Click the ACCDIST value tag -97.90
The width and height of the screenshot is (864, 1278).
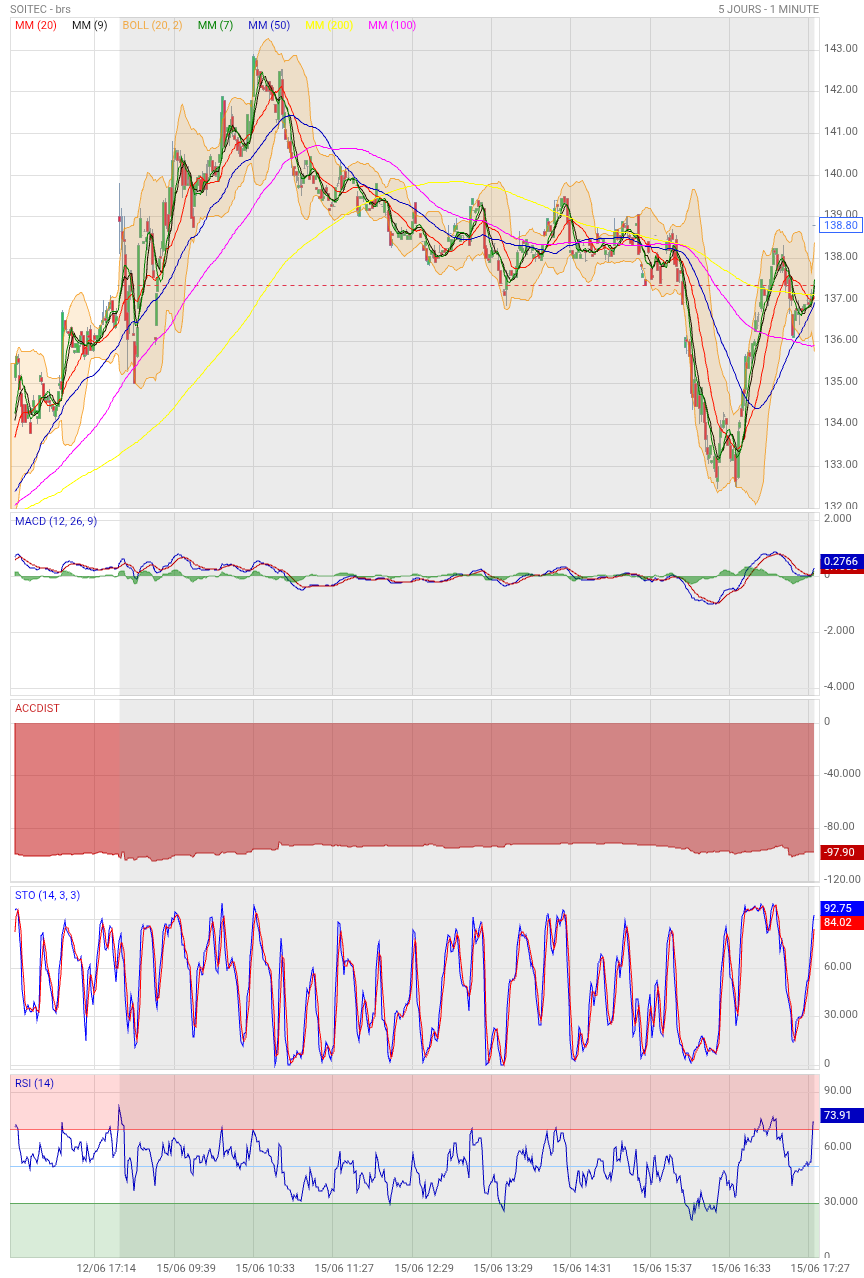pyautogui.click(x=841, y=852)
